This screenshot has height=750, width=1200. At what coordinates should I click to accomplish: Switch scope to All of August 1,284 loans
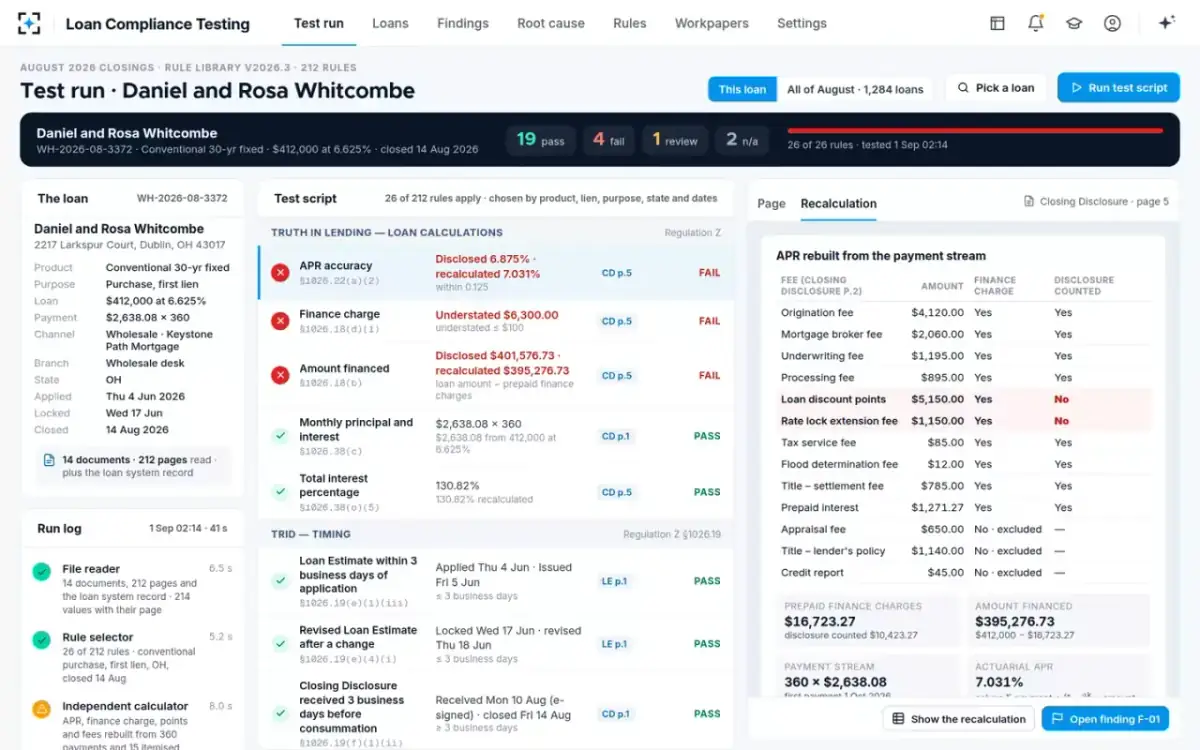pos(855,89)
